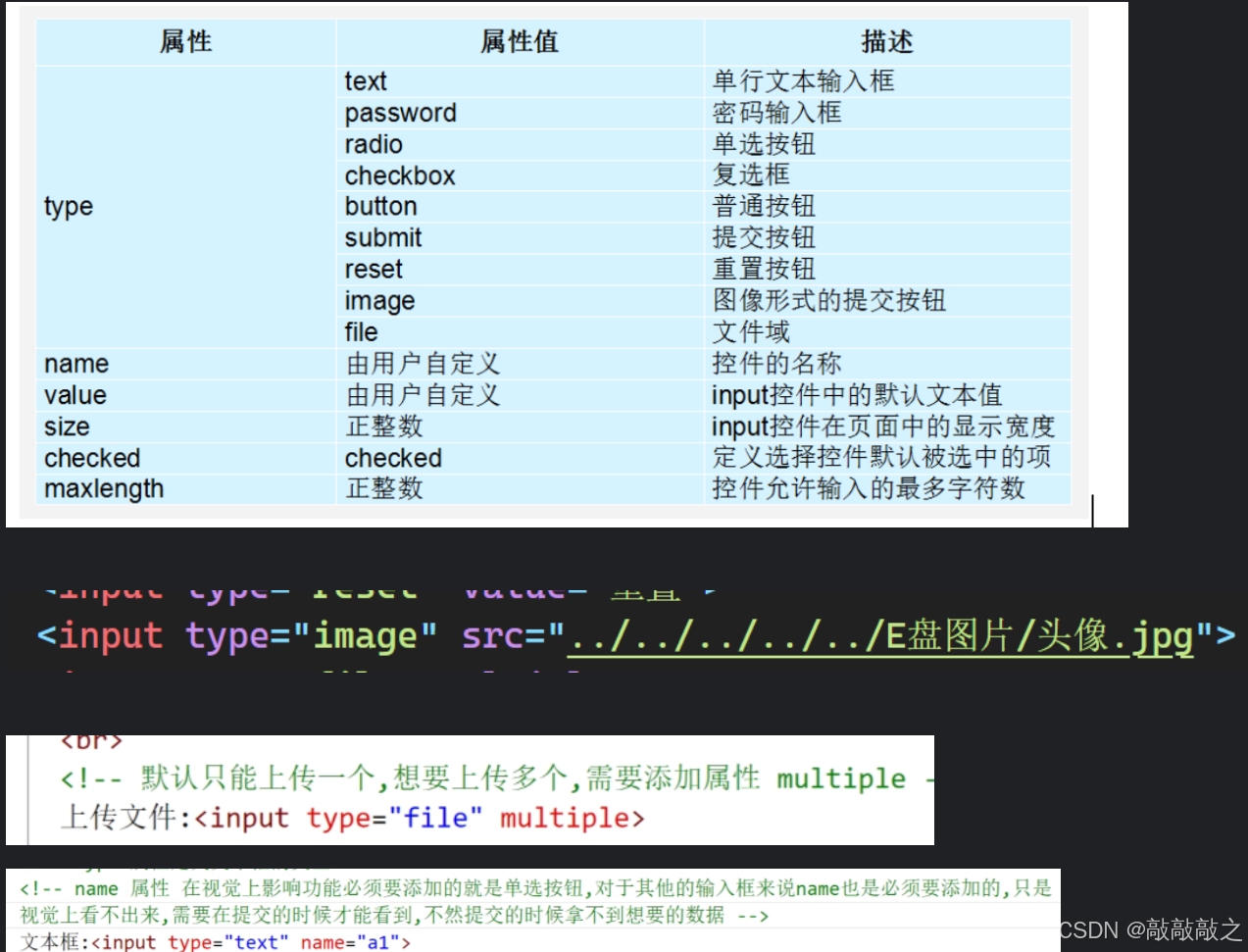The width and height of the screenshot is (1248, 952).
Task: Select the checked attribute row
Action: tap(91, 458)
